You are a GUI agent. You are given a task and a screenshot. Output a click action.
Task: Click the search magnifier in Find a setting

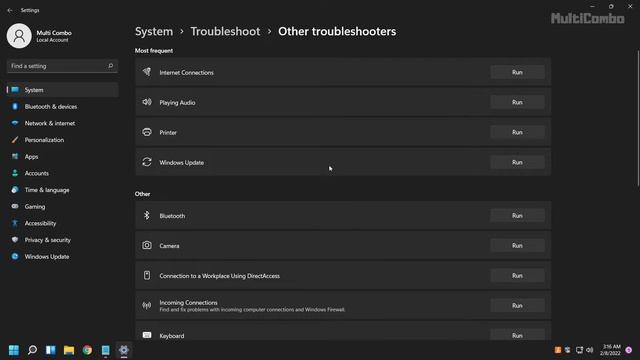pos(110,66)
